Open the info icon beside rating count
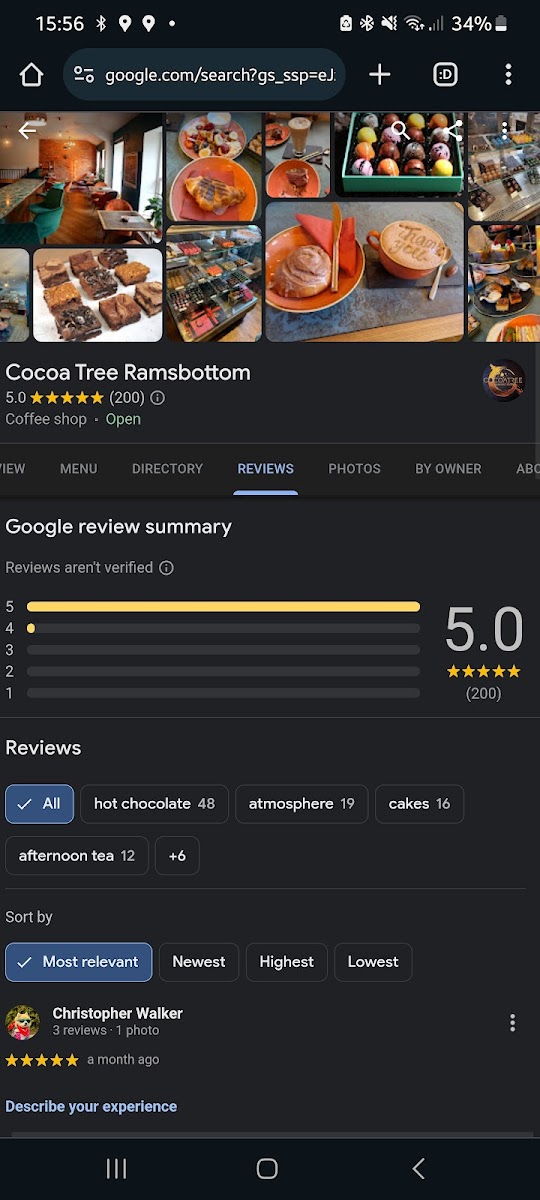540x1200 pixels. (157, 397)
